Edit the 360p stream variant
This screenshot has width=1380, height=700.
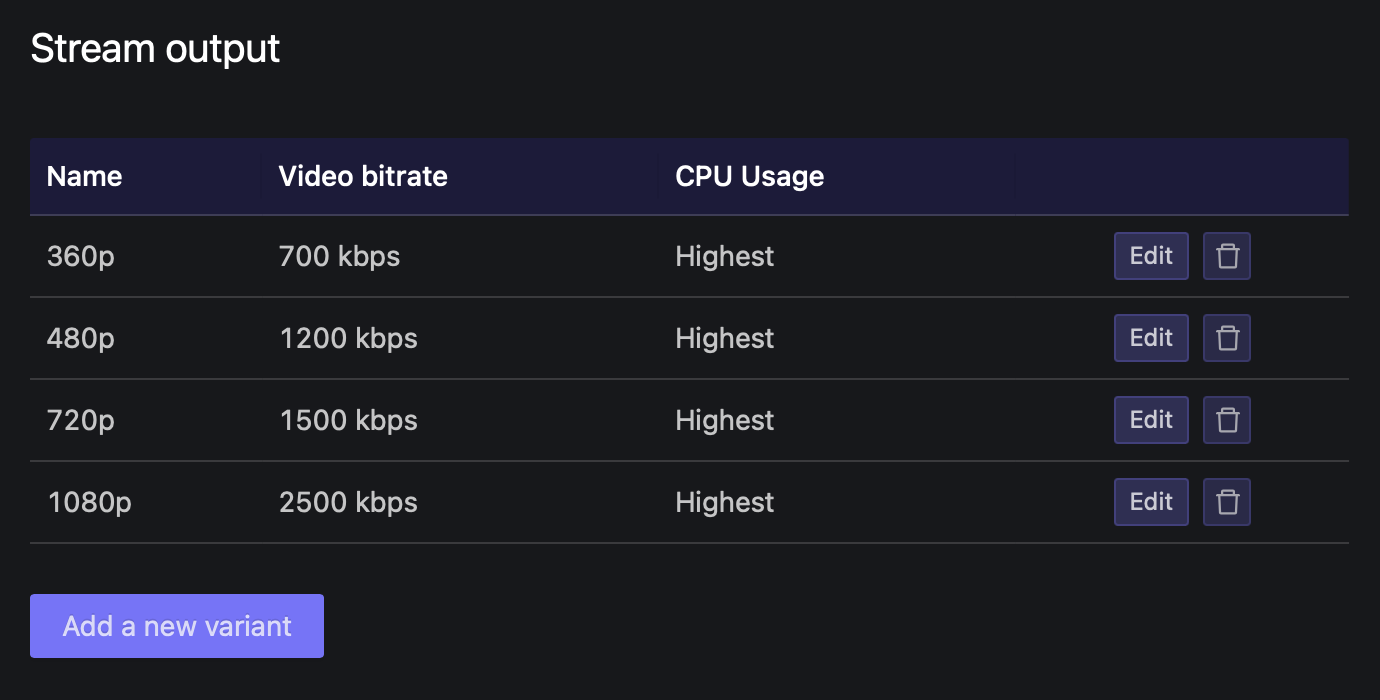(1151, 256)
